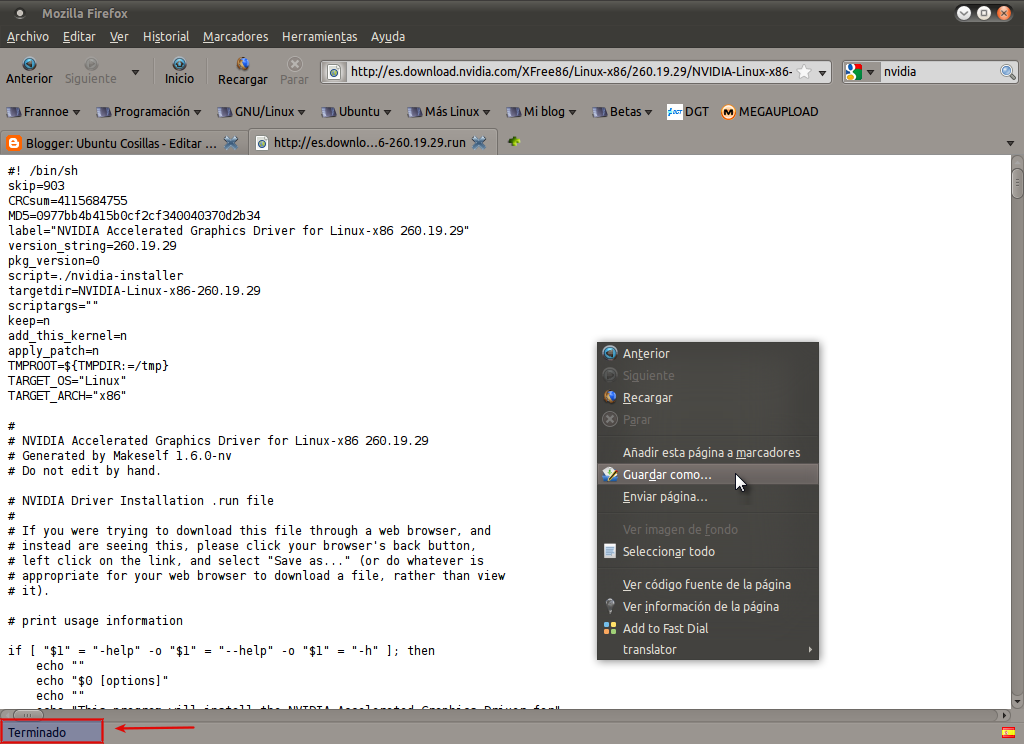Open the DGT bookmark
This screenshot has width=1024, height=744.
coord(688,112)
